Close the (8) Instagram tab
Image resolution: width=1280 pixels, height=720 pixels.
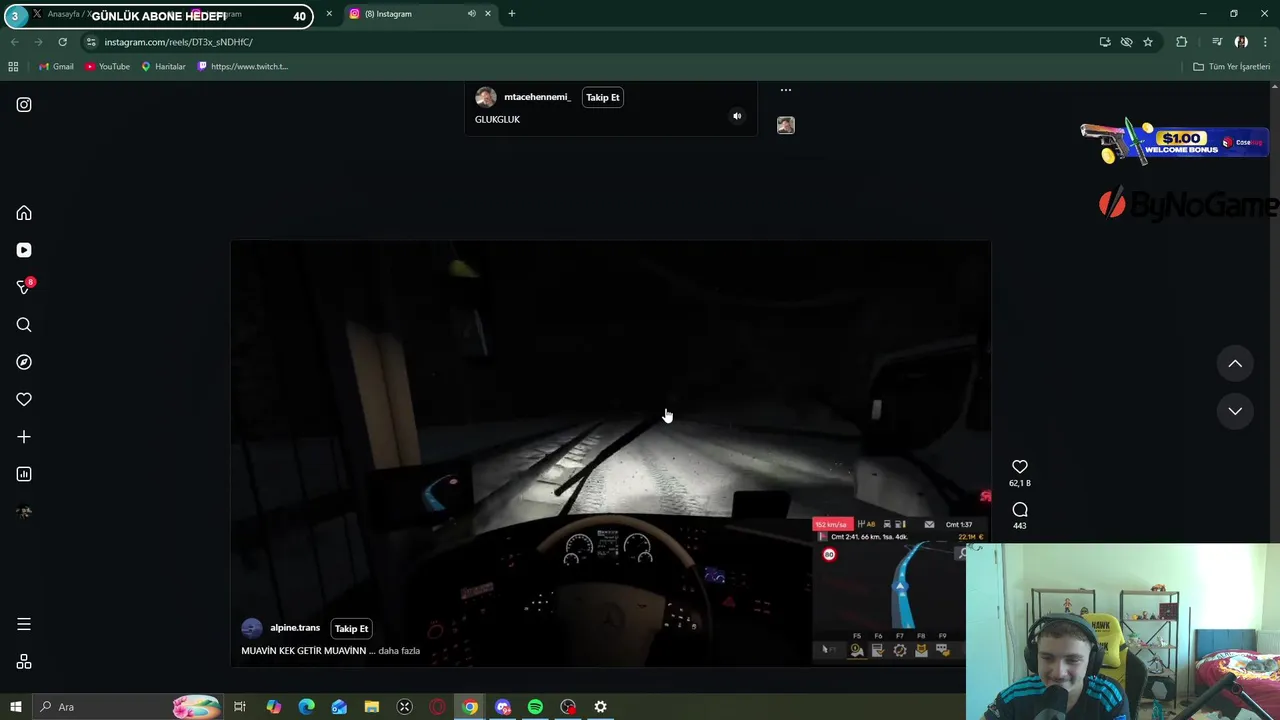click(488, 14)
